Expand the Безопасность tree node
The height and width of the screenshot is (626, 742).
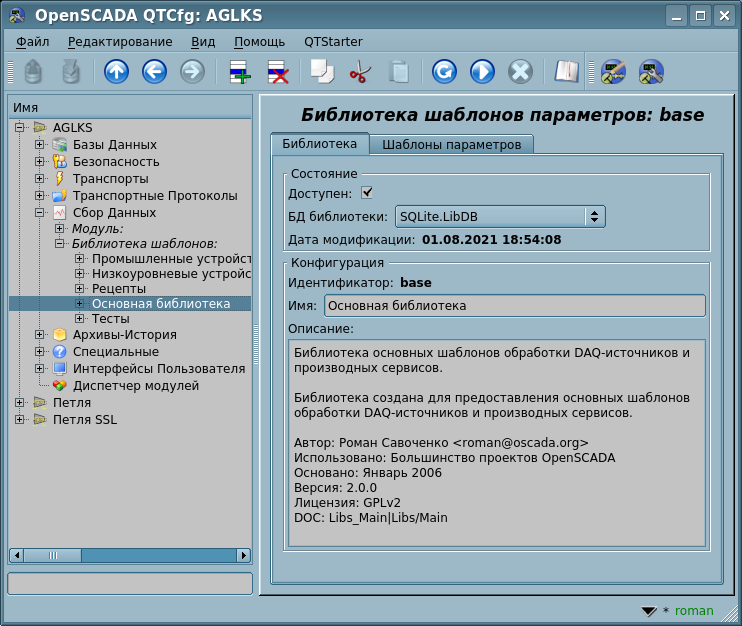pos(40,162)
